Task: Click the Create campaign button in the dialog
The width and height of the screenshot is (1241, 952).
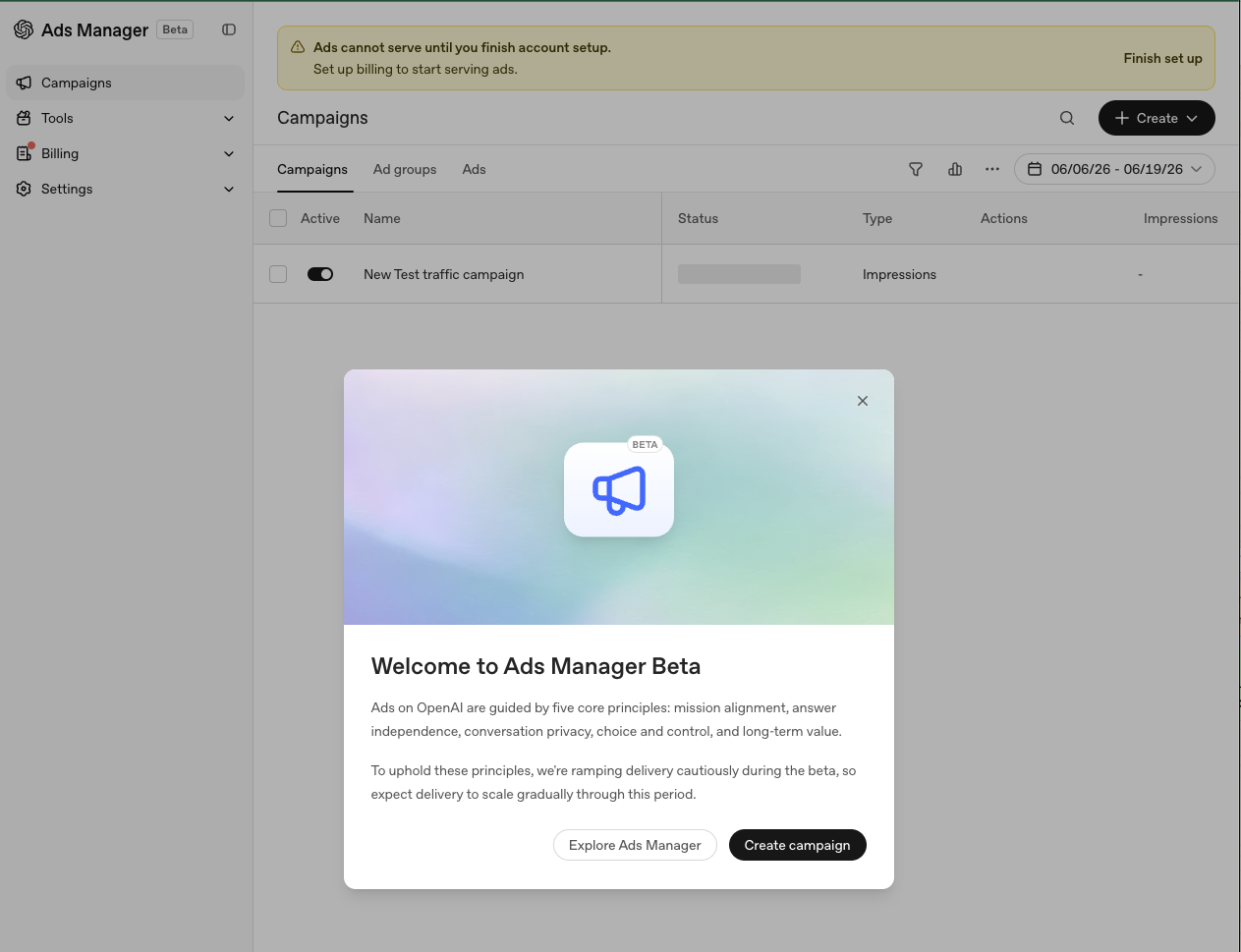Action: 797,845
